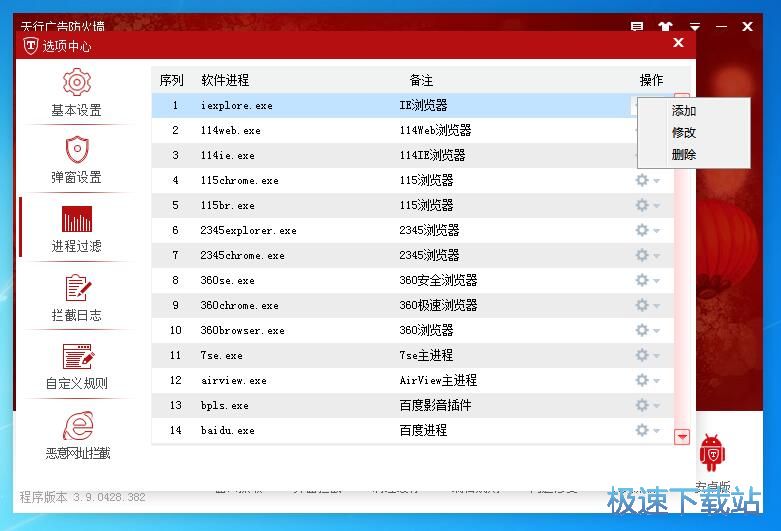This screenshot has width=781, height=531.
Task: Click the bpls.exe process name
Action: 225,405
